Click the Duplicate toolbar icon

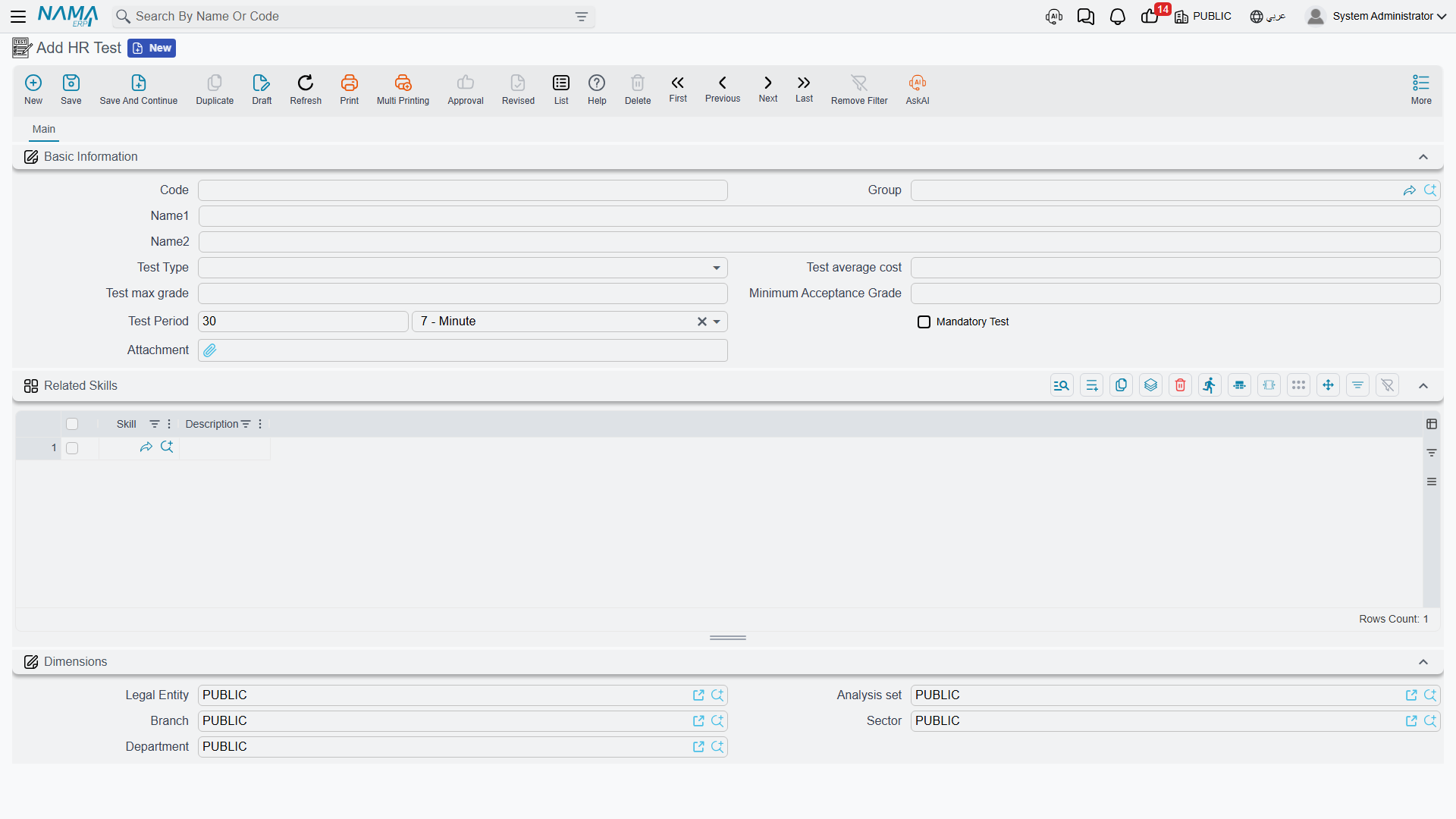pos(215,89)
